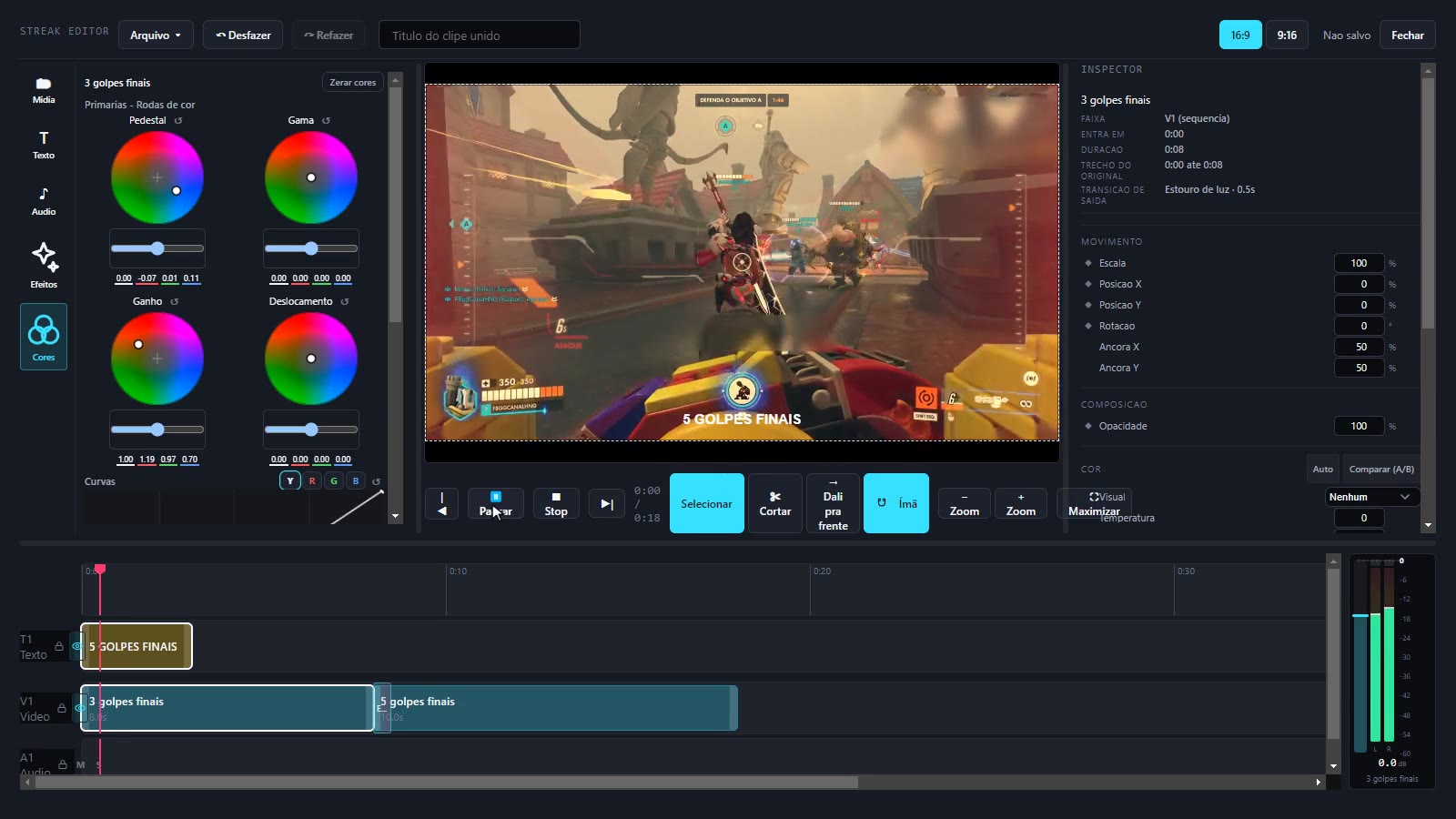1456x819 pixels.
Task: Click Zerar cores to reset colors
Action: point(353,82)
